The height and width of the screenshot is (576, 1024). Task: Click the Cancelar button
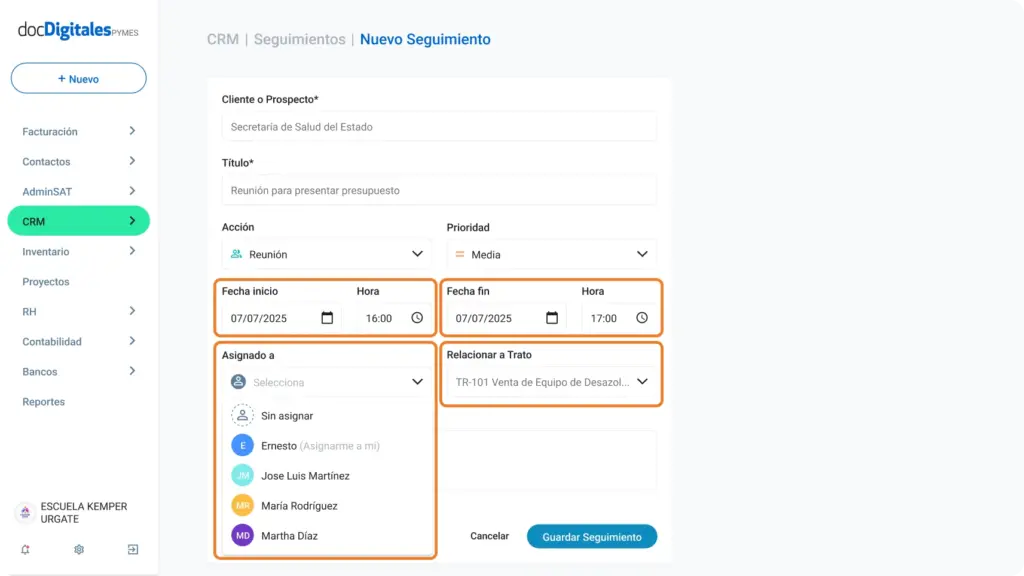pos(489,536)
